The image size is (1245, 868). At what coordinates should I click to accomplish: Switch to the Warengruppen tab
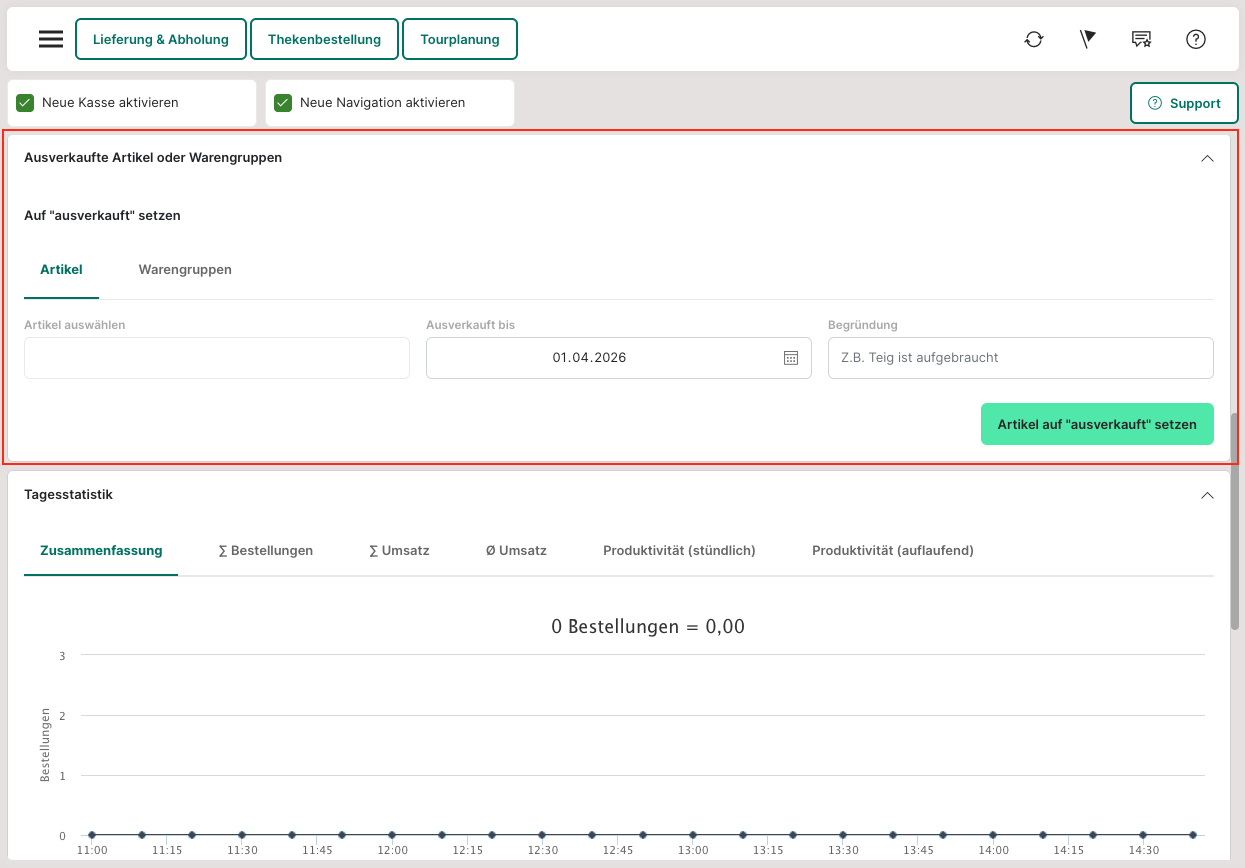[185, 270]
